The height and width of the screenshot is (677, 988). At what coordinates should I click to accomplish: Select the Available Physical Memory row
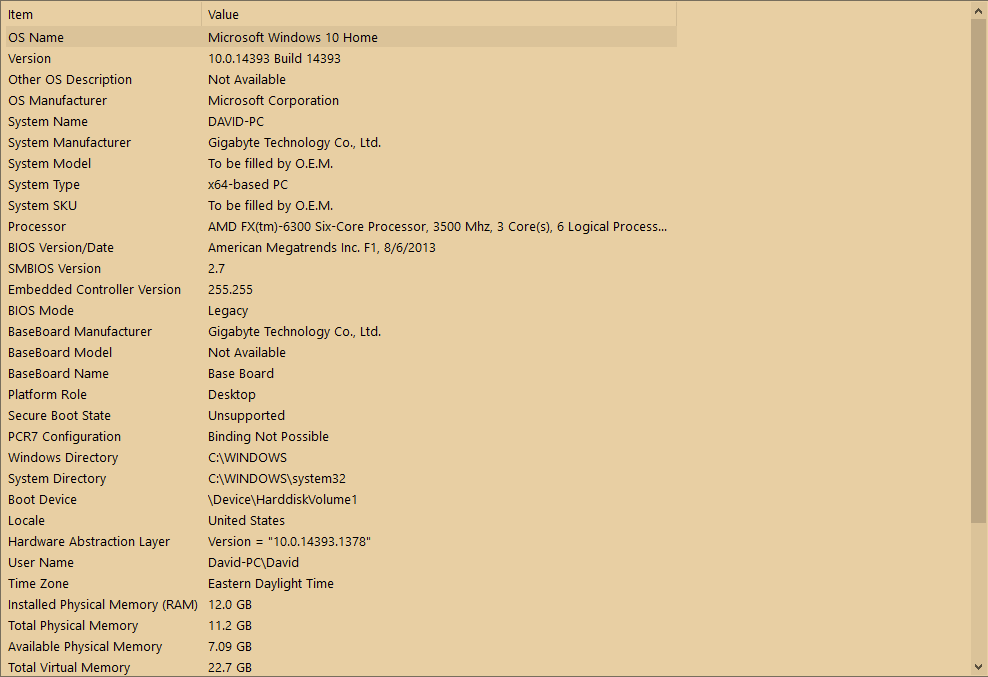[341, 647]
